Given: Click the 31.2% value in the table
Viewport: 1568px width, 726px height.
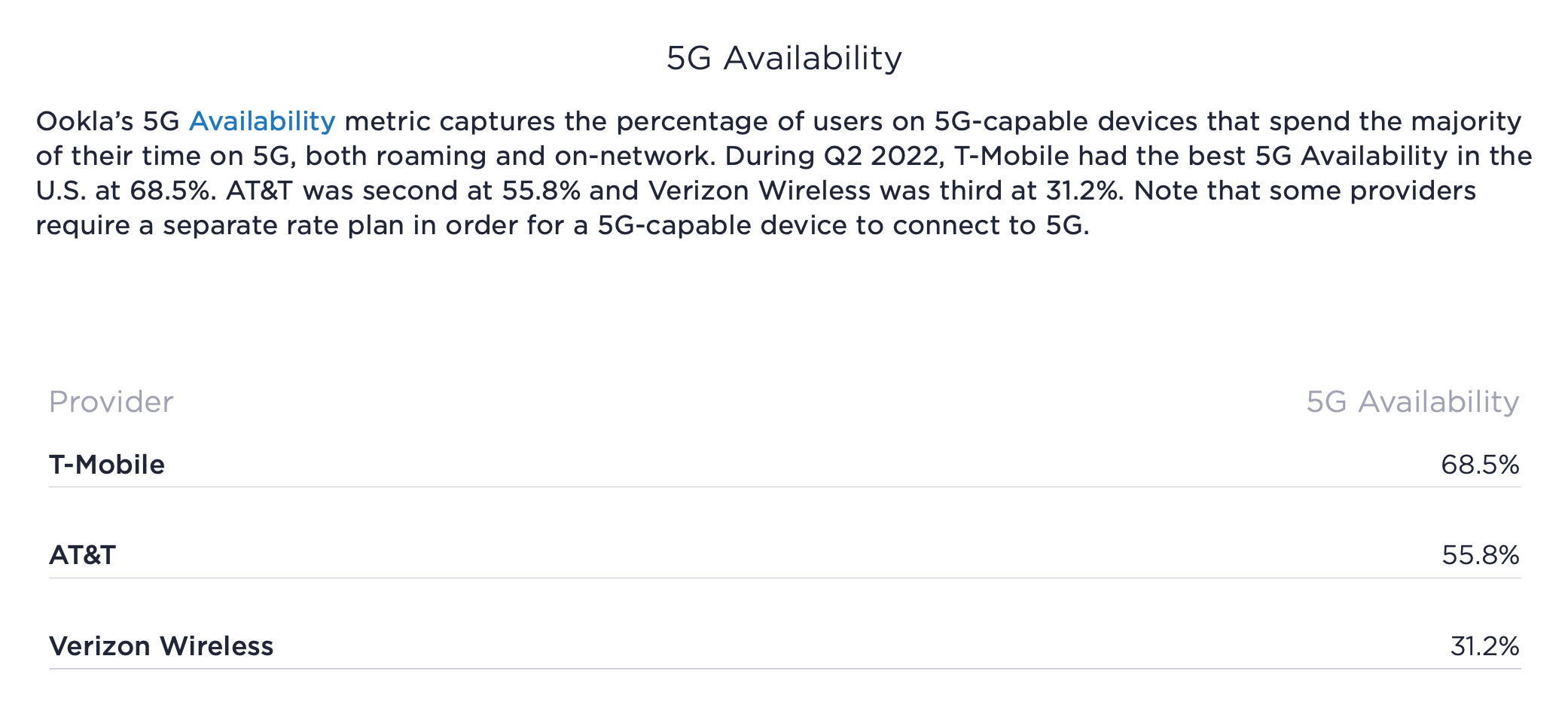Looking at the screenshot, I should [x=1484, y=646].
